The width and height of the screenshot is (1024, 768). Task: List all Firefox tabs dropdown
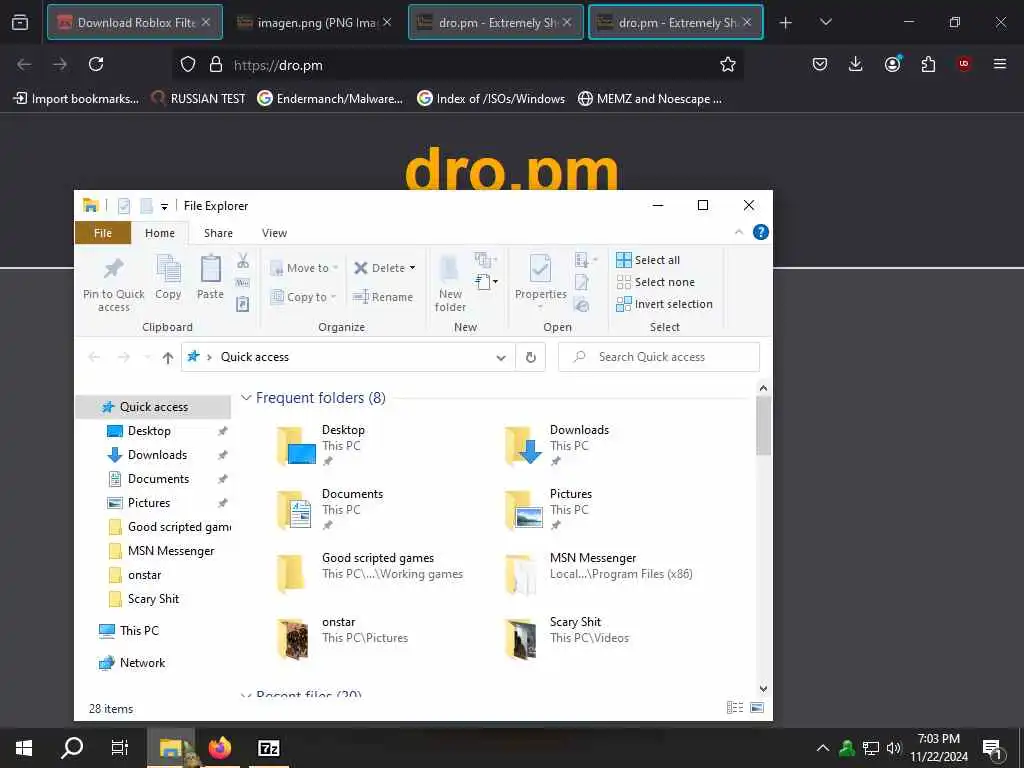pyautogui.click(x=825, y=22)
